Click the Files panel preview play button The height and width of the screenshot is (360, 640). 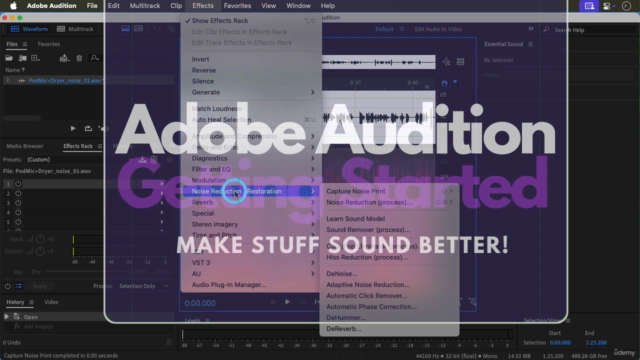pyautogui.click(x=73, y=128)
